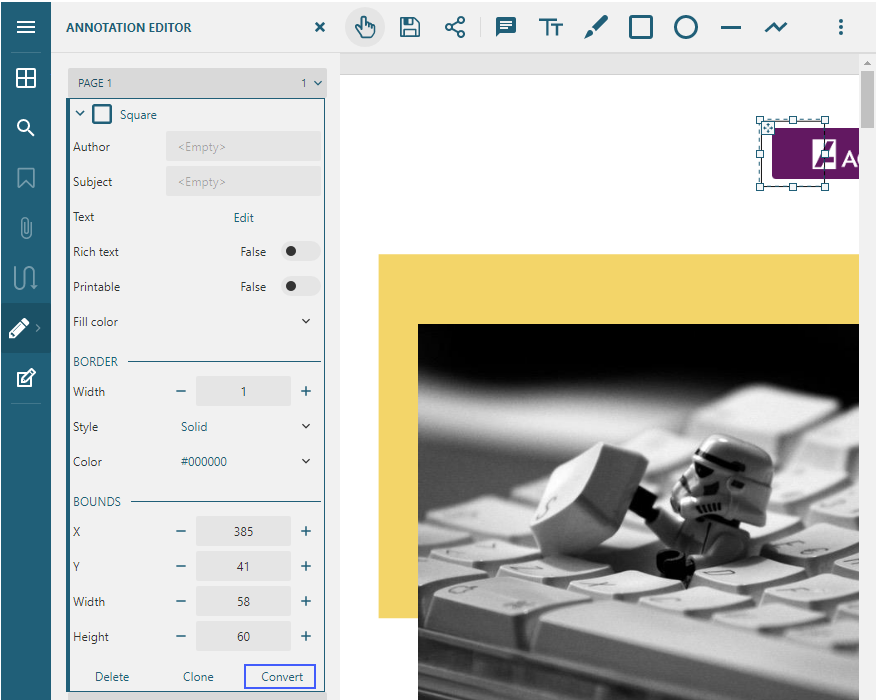Open the article threads panel
This screenshot has width=879, height=700.
(x=26, y=277)
